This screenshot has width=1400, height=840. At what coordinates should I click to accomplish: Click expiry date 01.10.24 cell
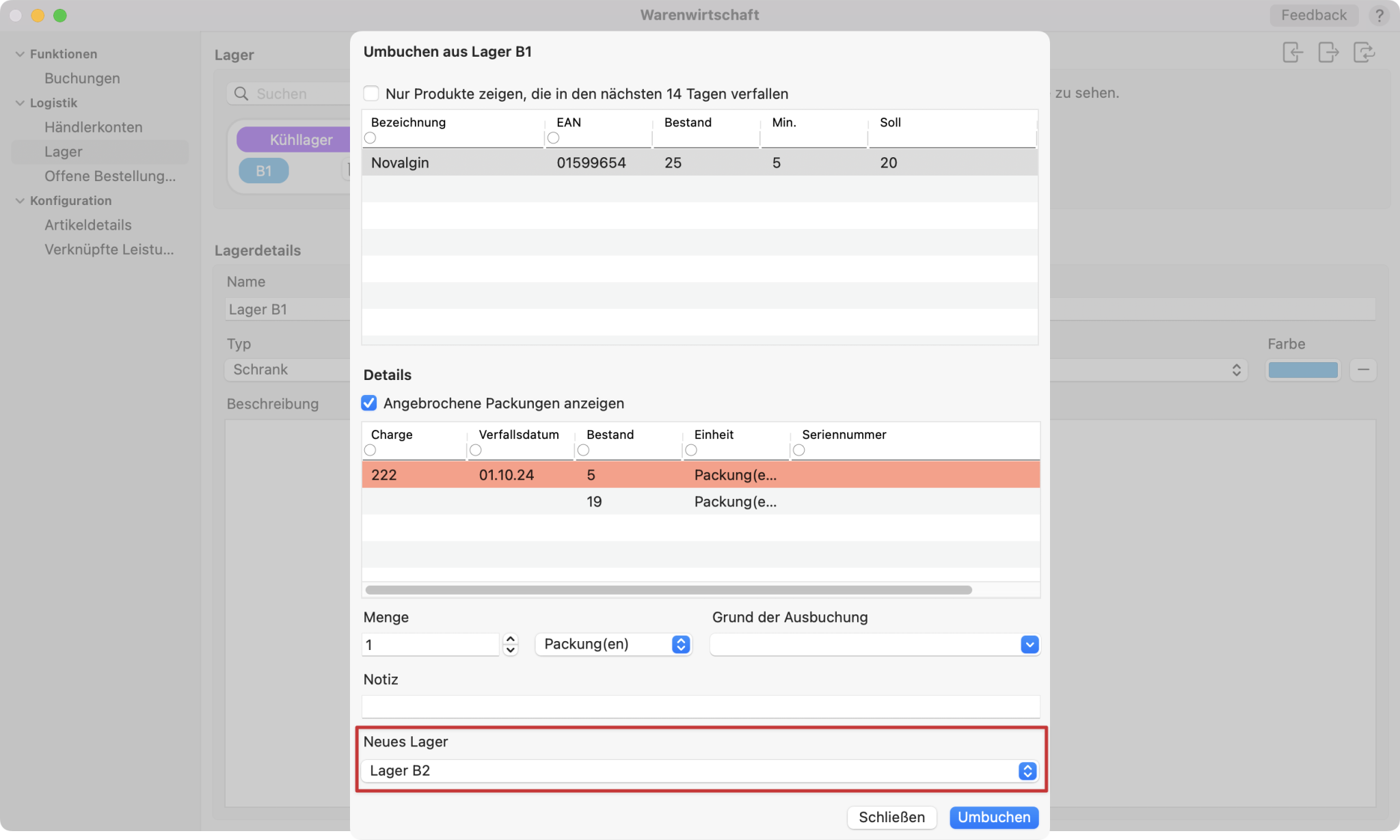507,475
